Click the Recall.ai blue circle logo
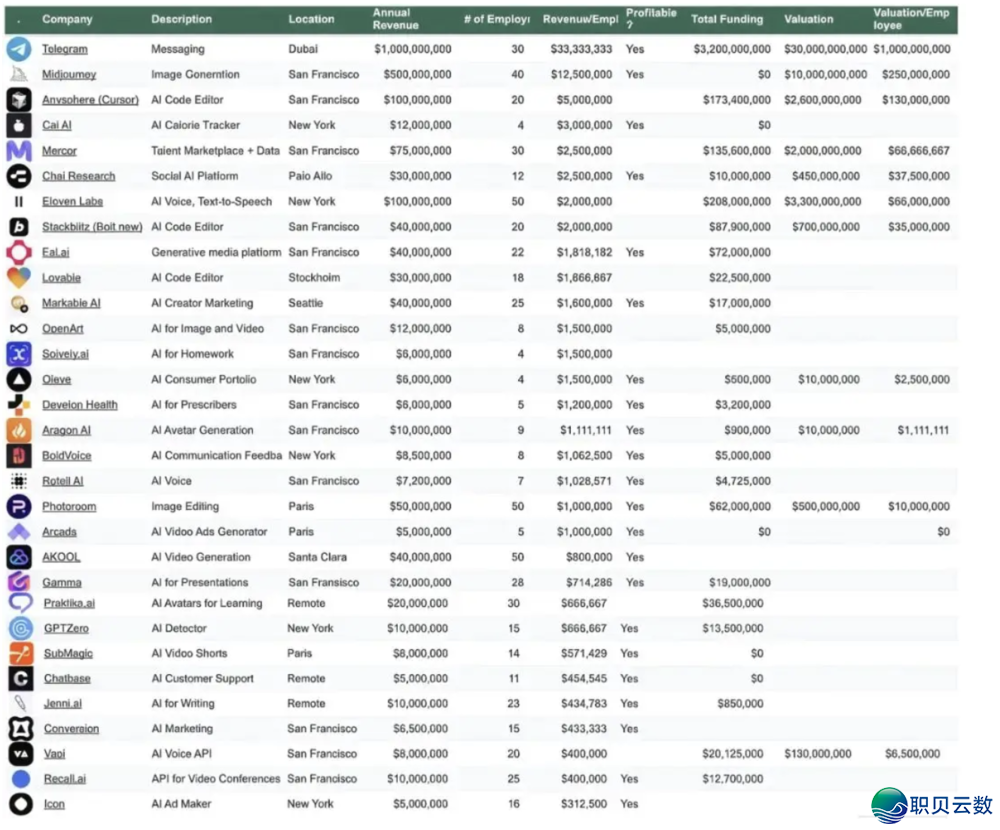Screen dimensions: 1000x830 (21, 779)
